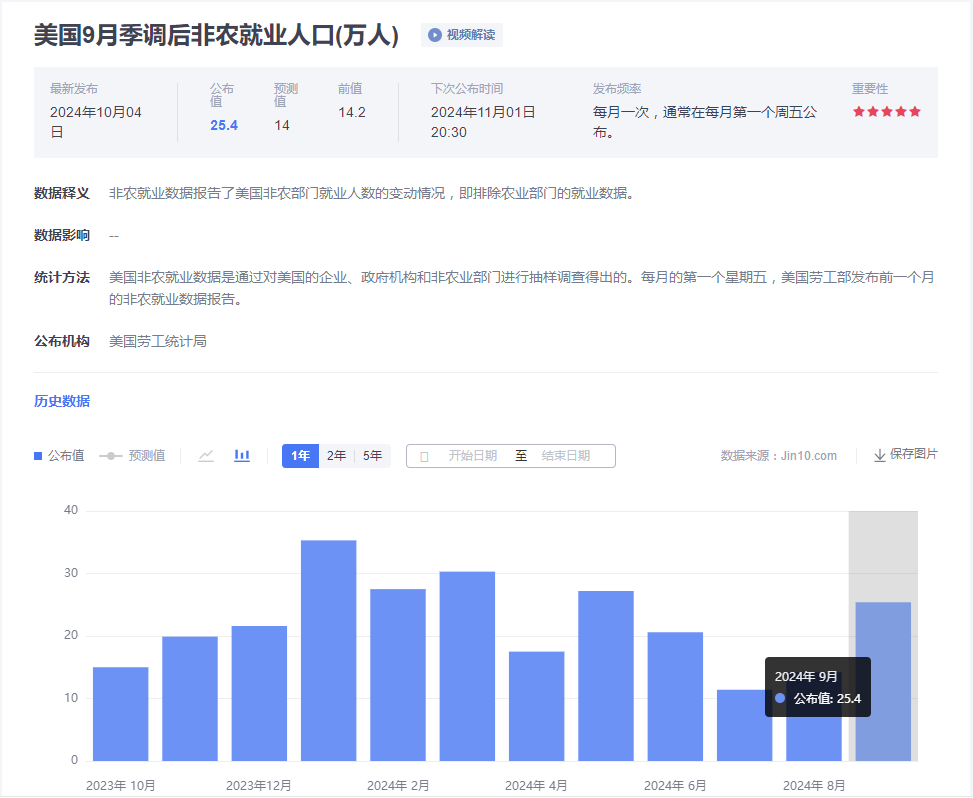Switch to bar chart view icon
This screenshot has width=973, height=798.
click(242, 456)
